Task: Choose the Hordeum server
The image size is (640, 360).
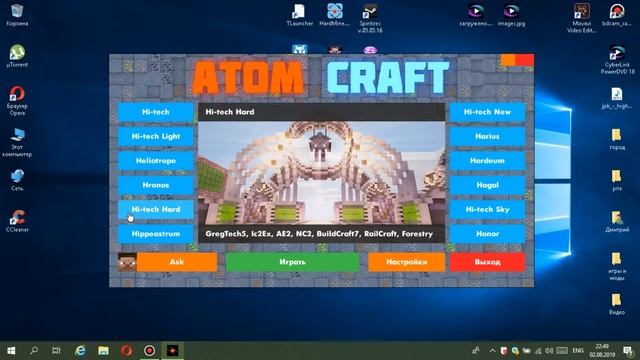Action: tap(487, 161)
